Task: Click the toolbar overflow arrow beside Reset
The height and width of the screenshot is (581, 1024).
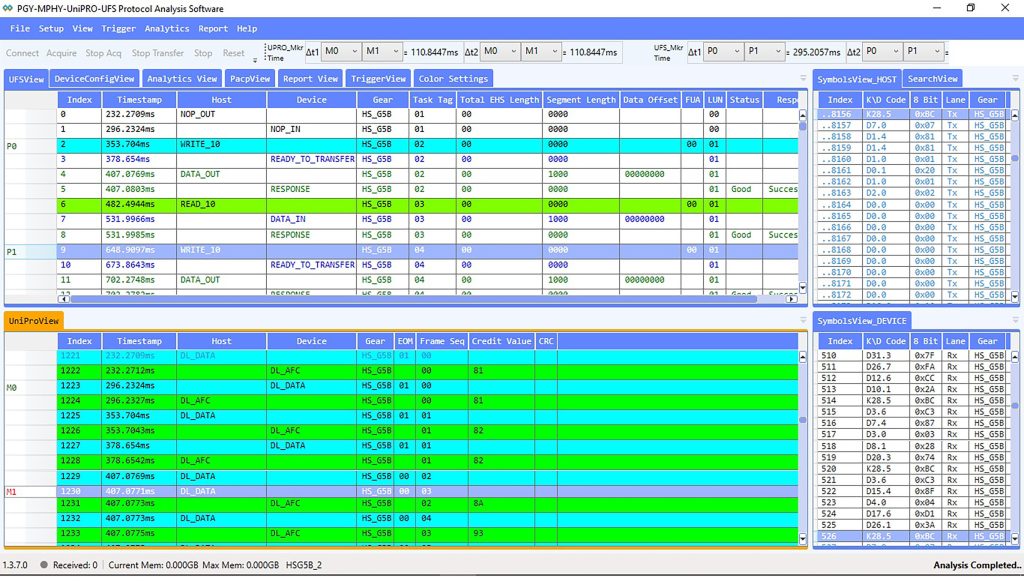Action: point(255,59)
